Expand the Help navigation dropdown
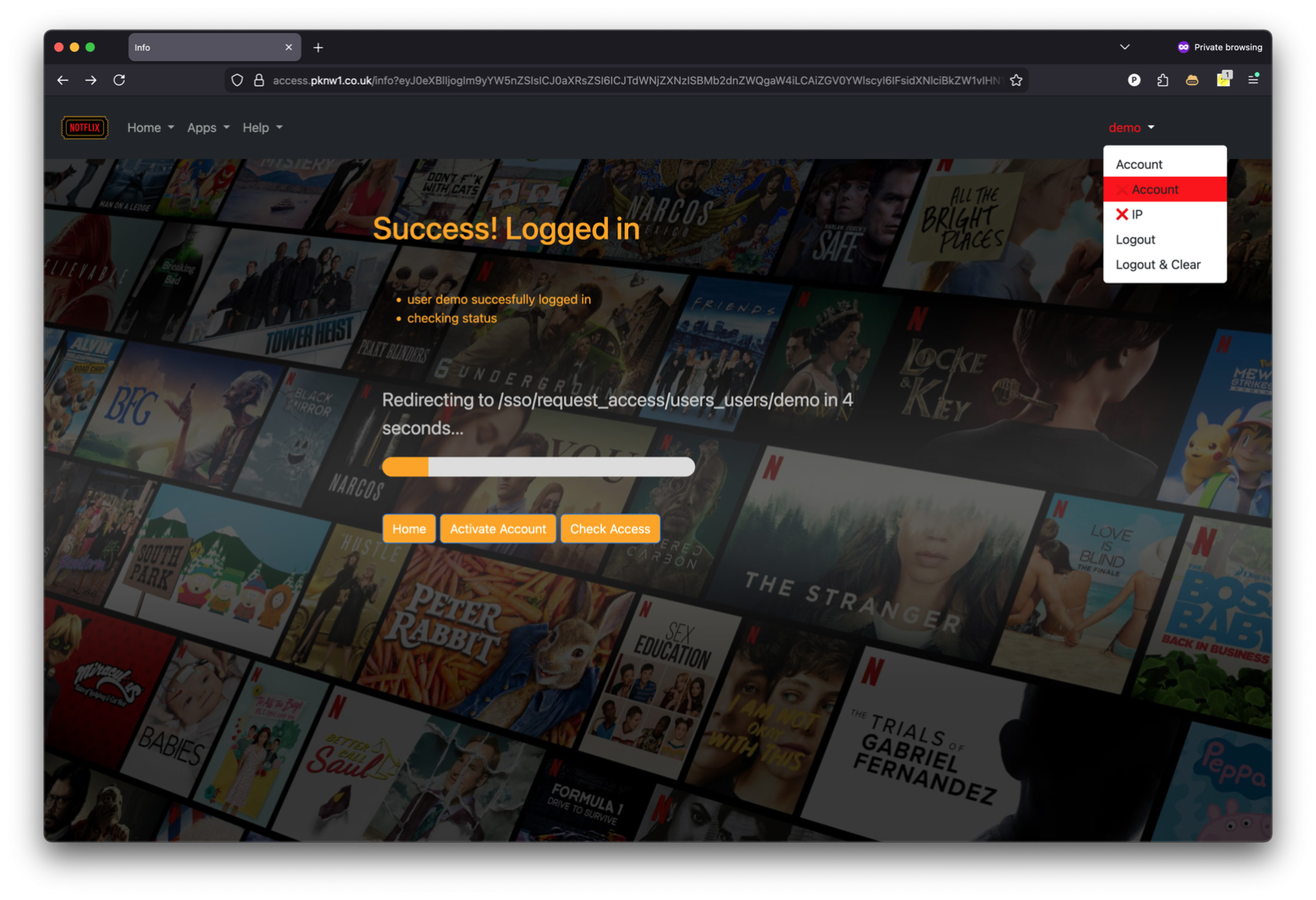 (x=262, y=128)
